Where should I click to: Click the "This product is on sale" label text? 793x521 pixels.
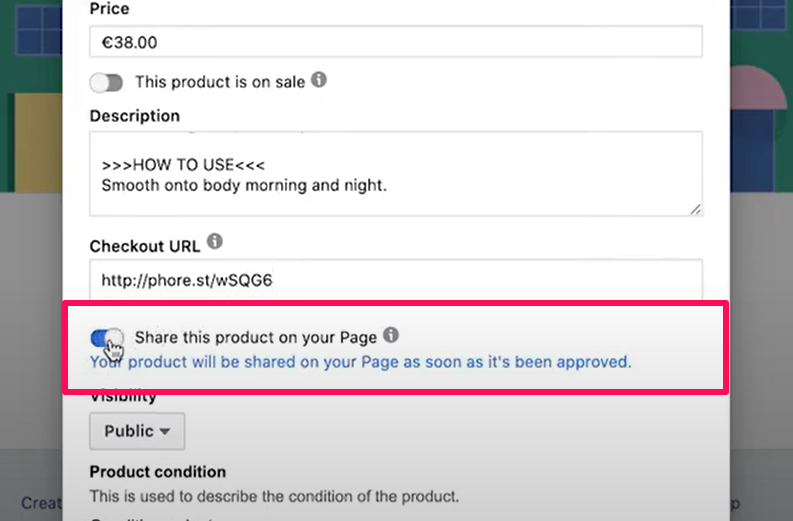pos(220,82)
